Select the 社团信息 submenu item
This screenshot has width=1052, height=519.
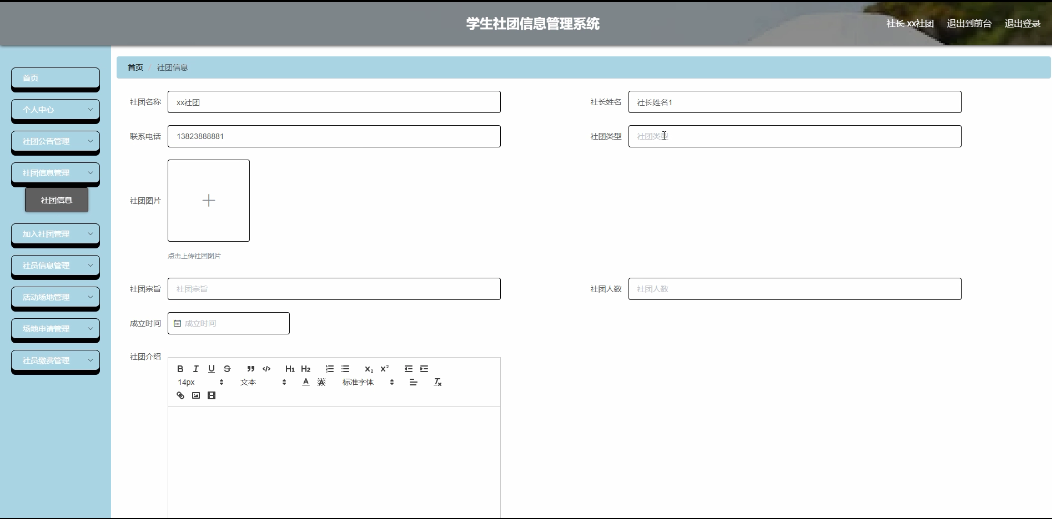coord(56,200)
